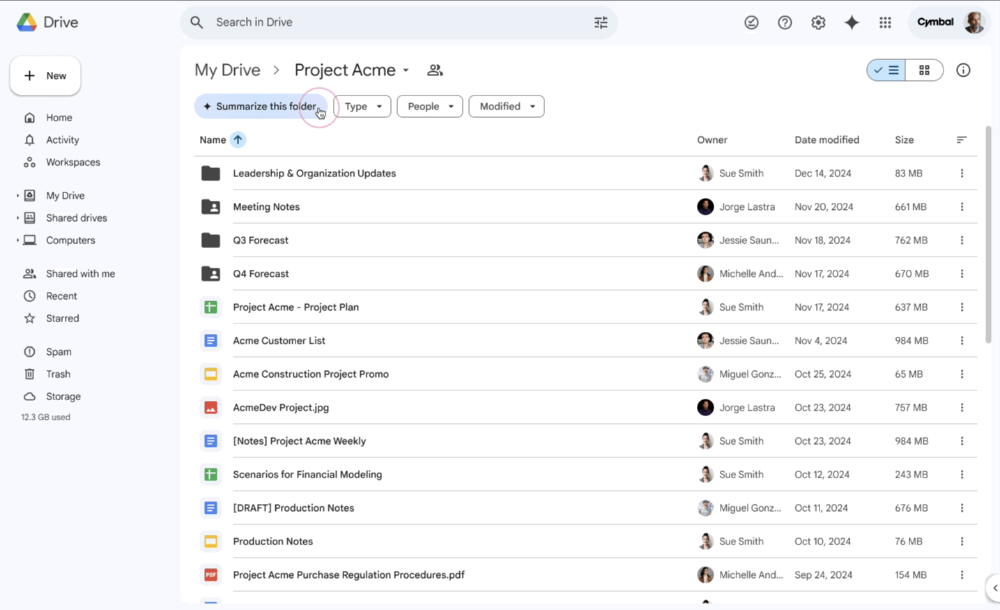This screenshot has width=1000, height=610.
Task: Open the Help question mark icon
Action: pos(784,22)
